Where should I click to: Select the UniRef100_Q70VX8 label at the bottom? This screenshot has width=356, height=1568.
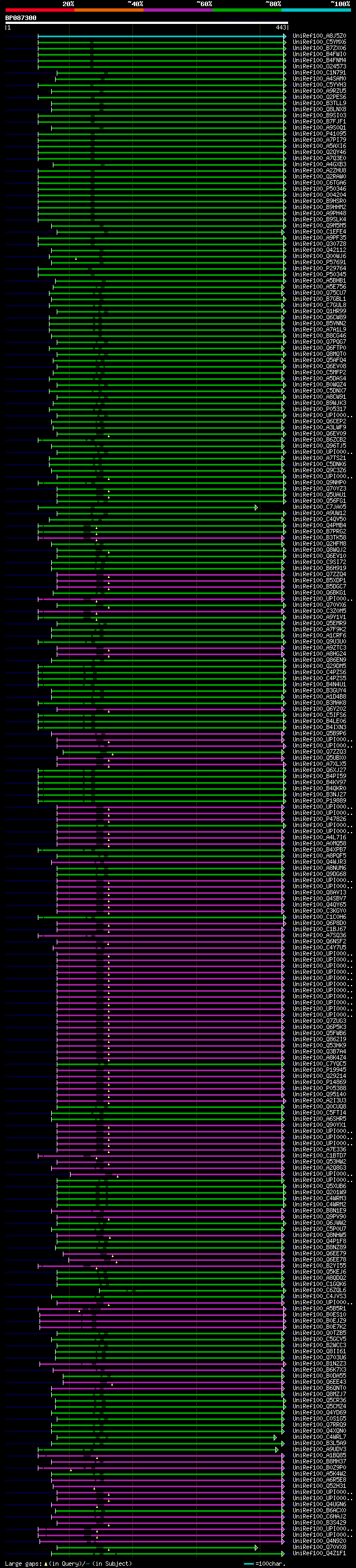click(x=319, y=1547)
